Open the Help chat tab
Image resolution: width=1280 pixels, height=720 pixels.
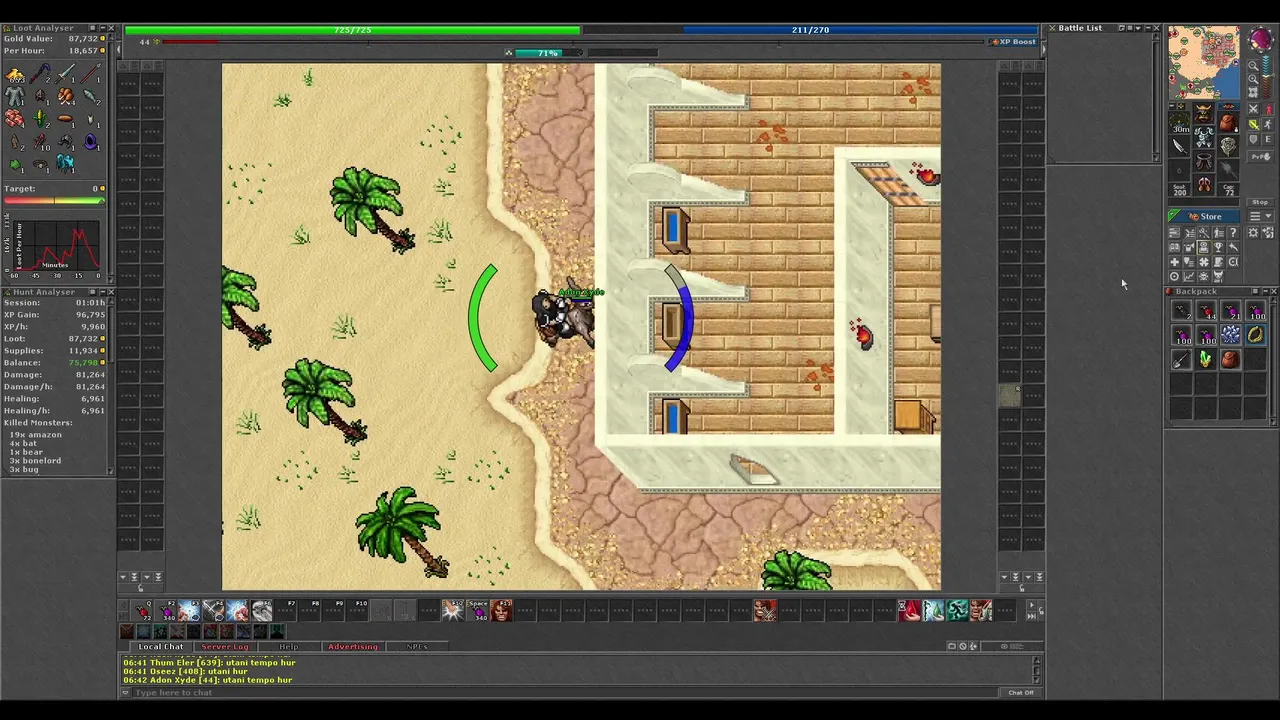289,647
